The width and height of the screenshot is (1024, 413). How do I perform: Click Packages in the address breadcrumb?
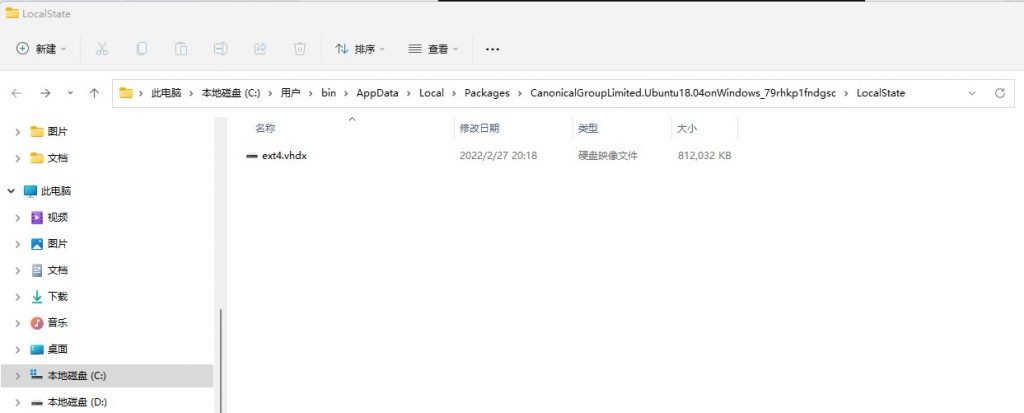click(x=487, y=93)
